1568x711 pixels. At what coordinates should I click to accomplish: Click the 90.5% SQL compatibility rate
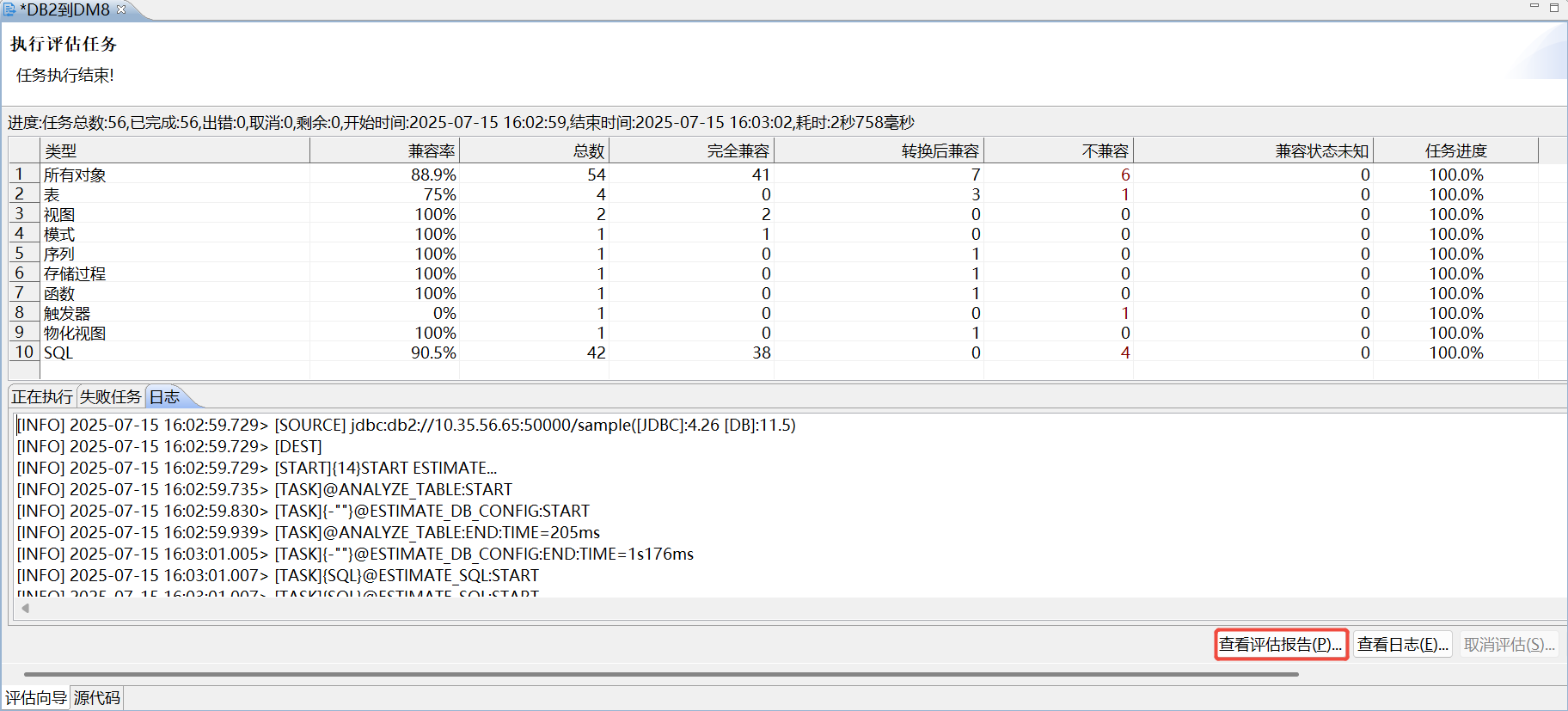point(433,352)
